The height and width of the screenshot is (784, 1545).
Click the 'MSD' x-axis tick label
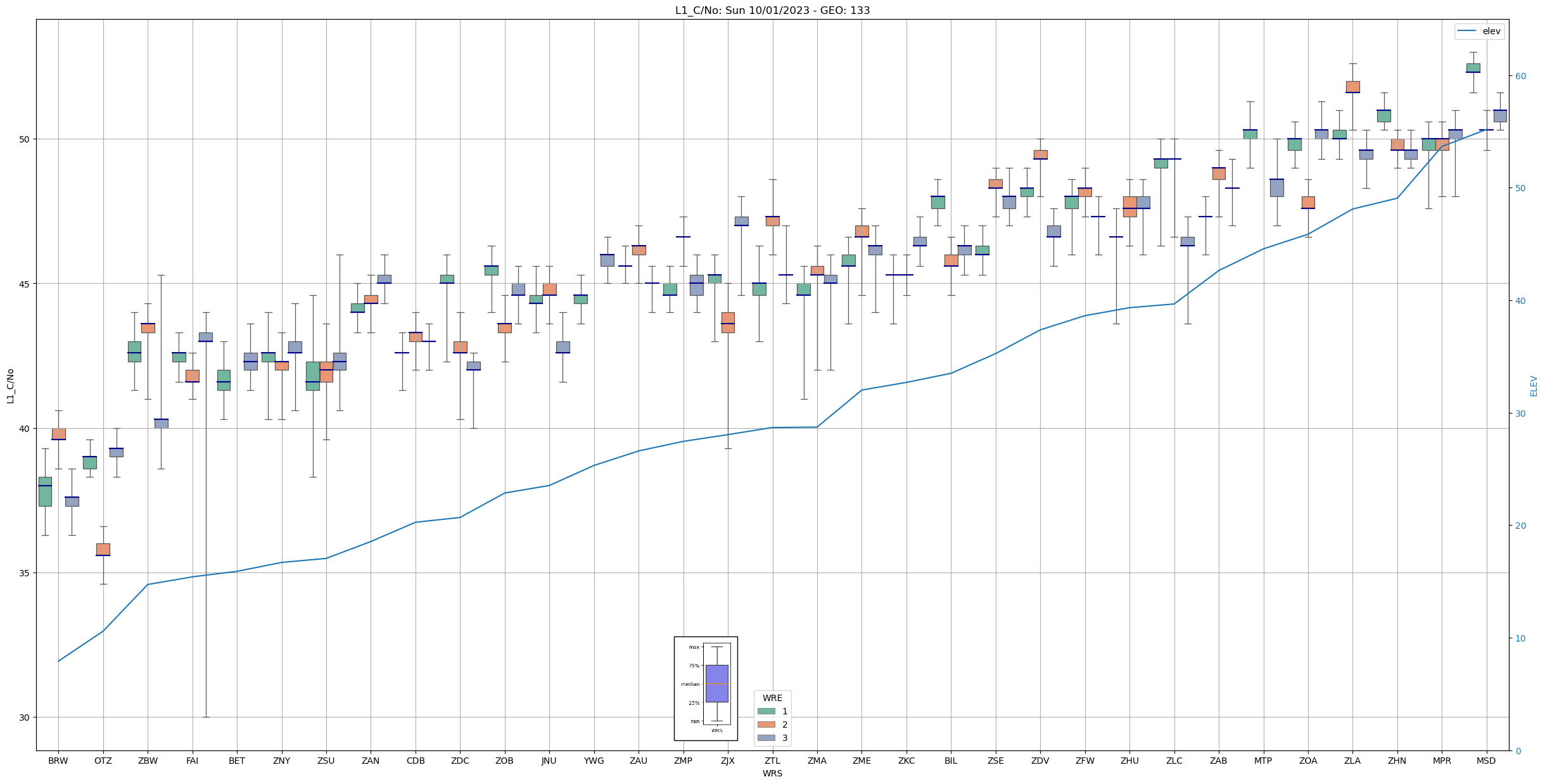(x=1486, y=761)
